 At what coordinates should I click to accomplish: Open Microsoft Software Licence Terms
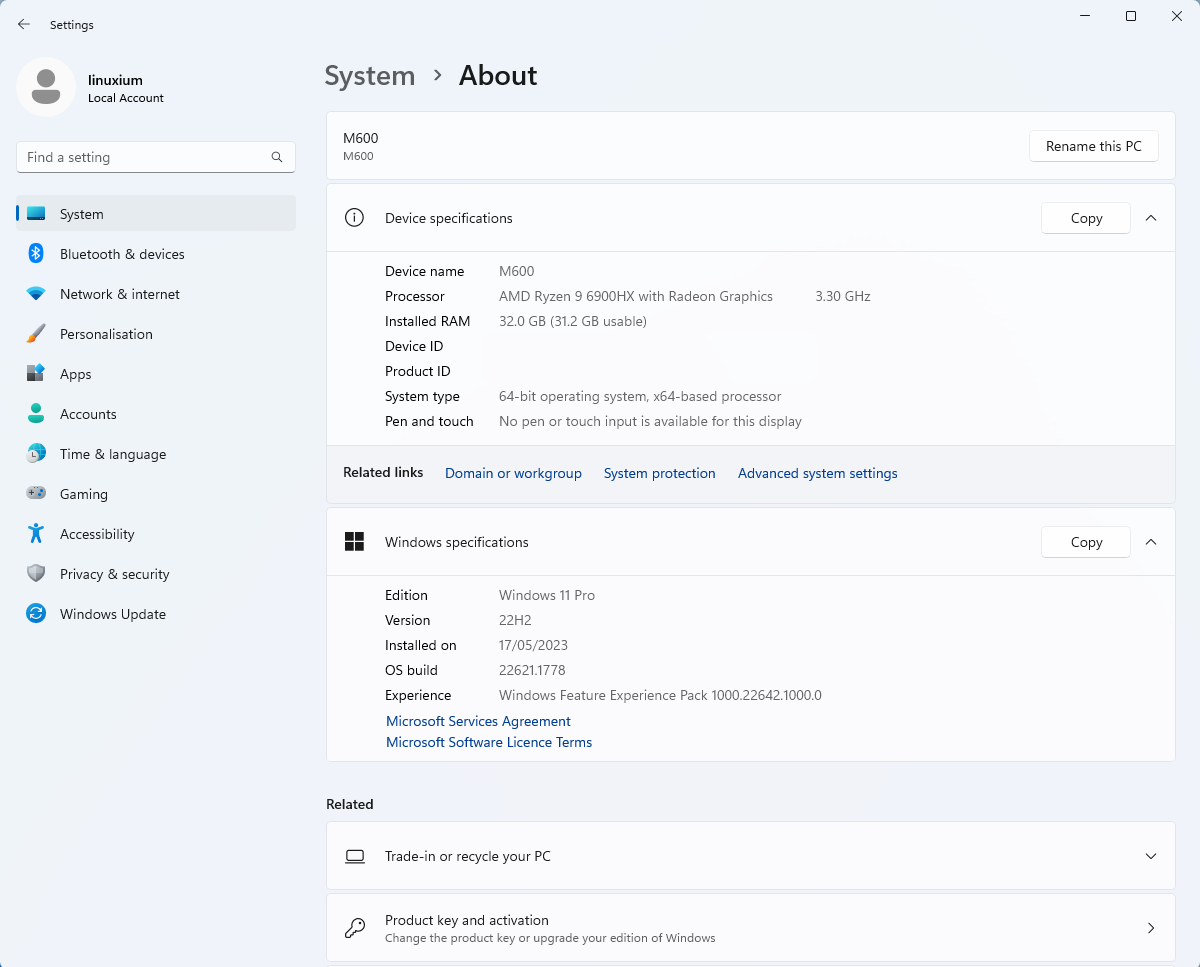point(489,742)
